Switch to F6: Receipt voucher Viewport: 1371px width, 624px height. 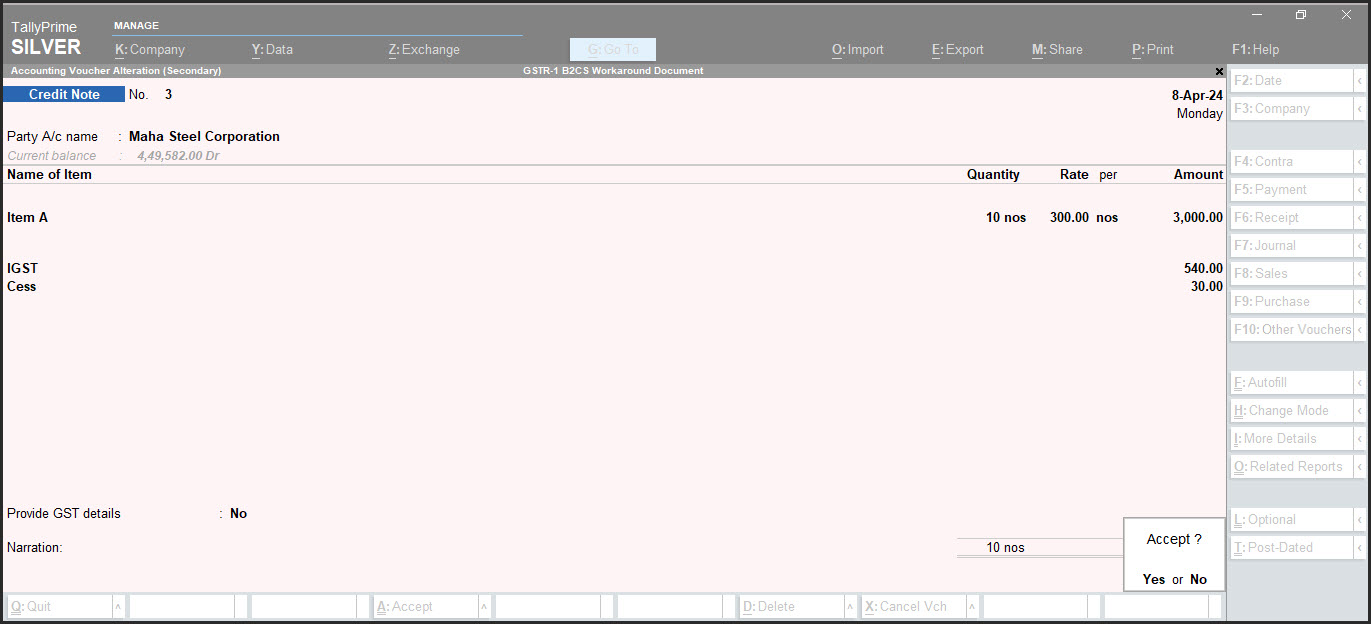[1292, 217]
